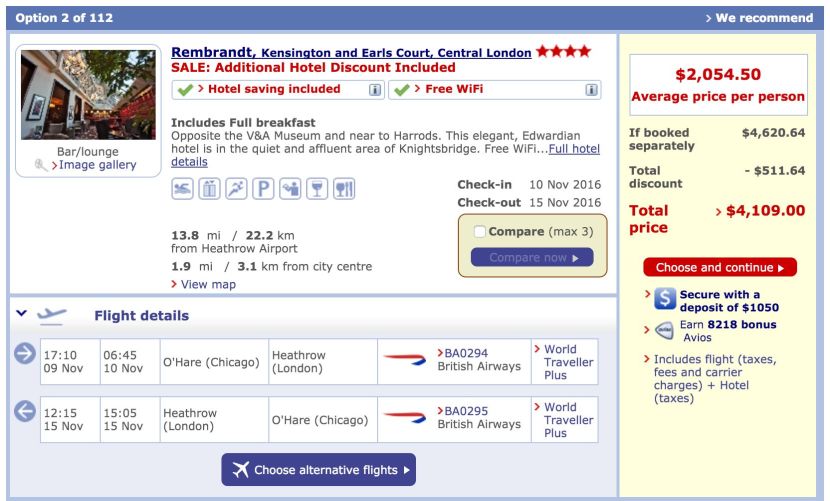Open info icon for Hotel saving included
830x501 pixels.
[x=376, y=90]
